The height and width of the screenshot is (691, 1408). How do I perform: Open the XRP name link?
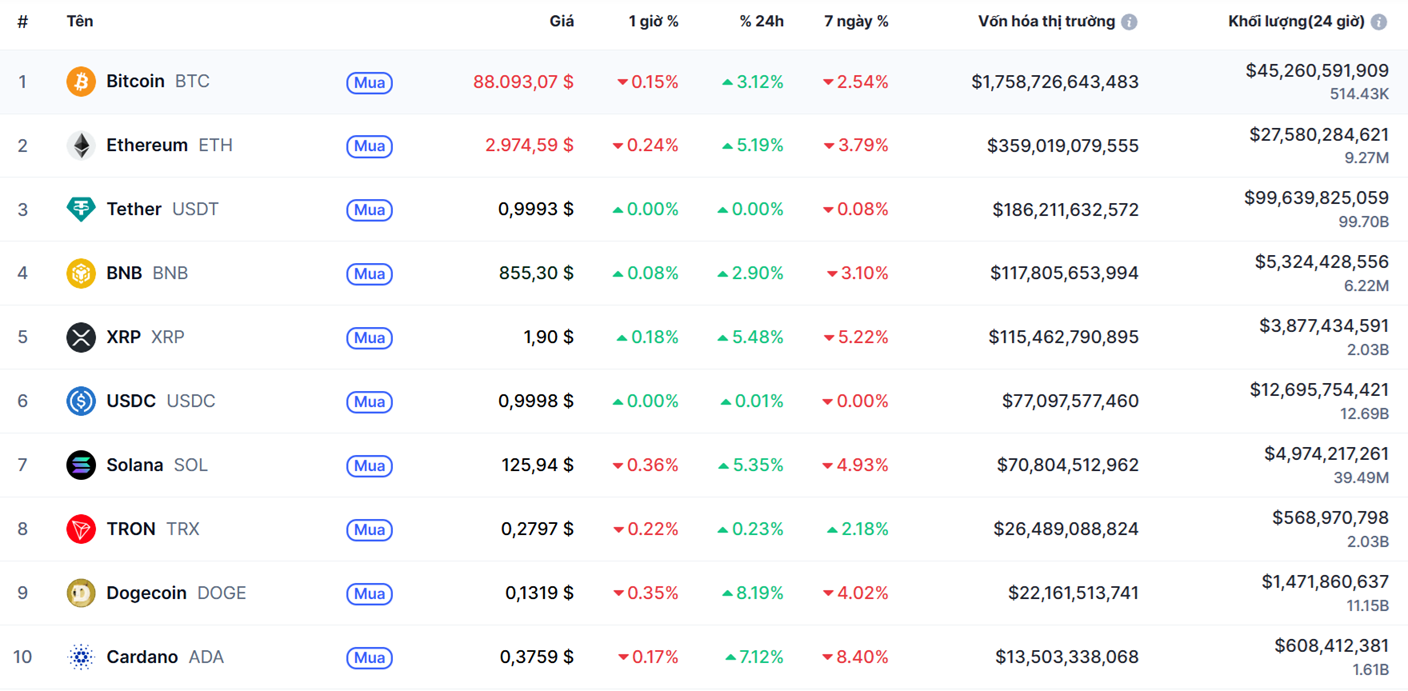(145, 337)
